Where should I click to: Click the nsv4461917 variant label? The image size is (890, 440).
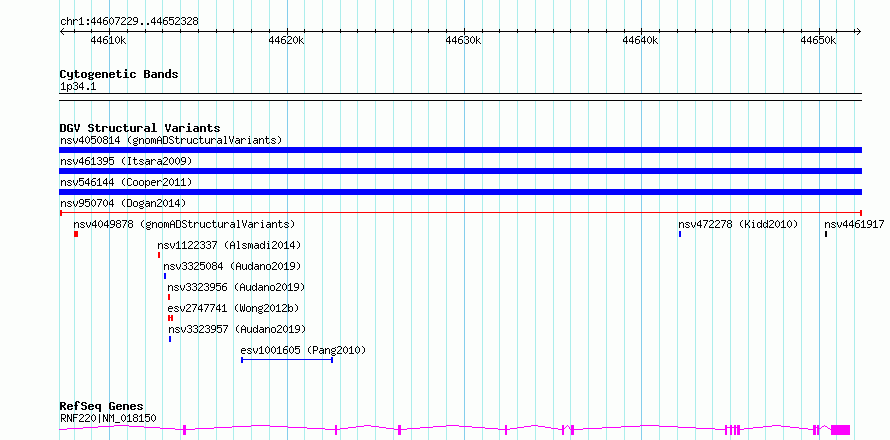(854, 224)
